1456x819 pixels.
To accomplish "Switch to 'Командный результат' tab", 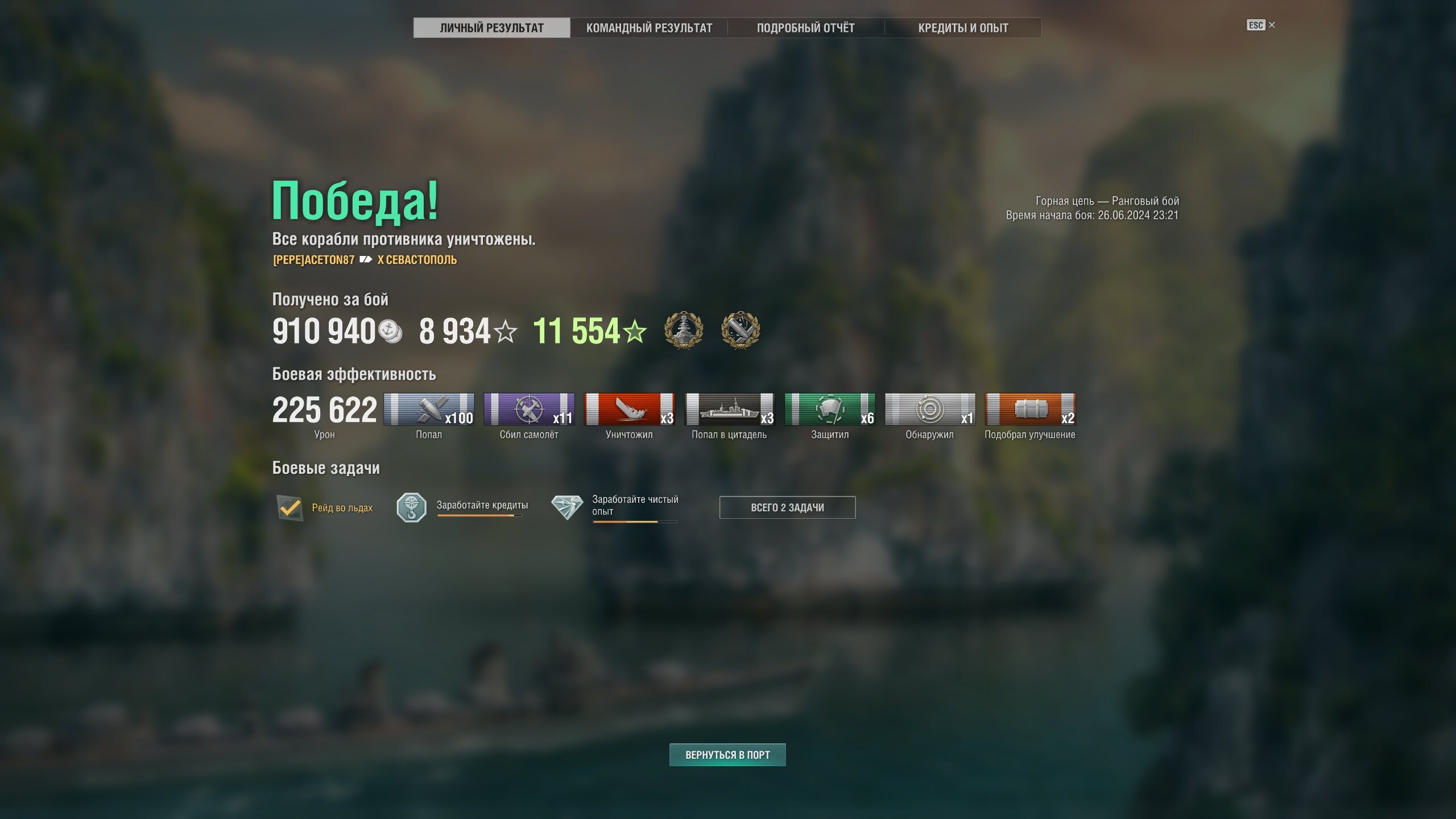I will pos(649,28).
